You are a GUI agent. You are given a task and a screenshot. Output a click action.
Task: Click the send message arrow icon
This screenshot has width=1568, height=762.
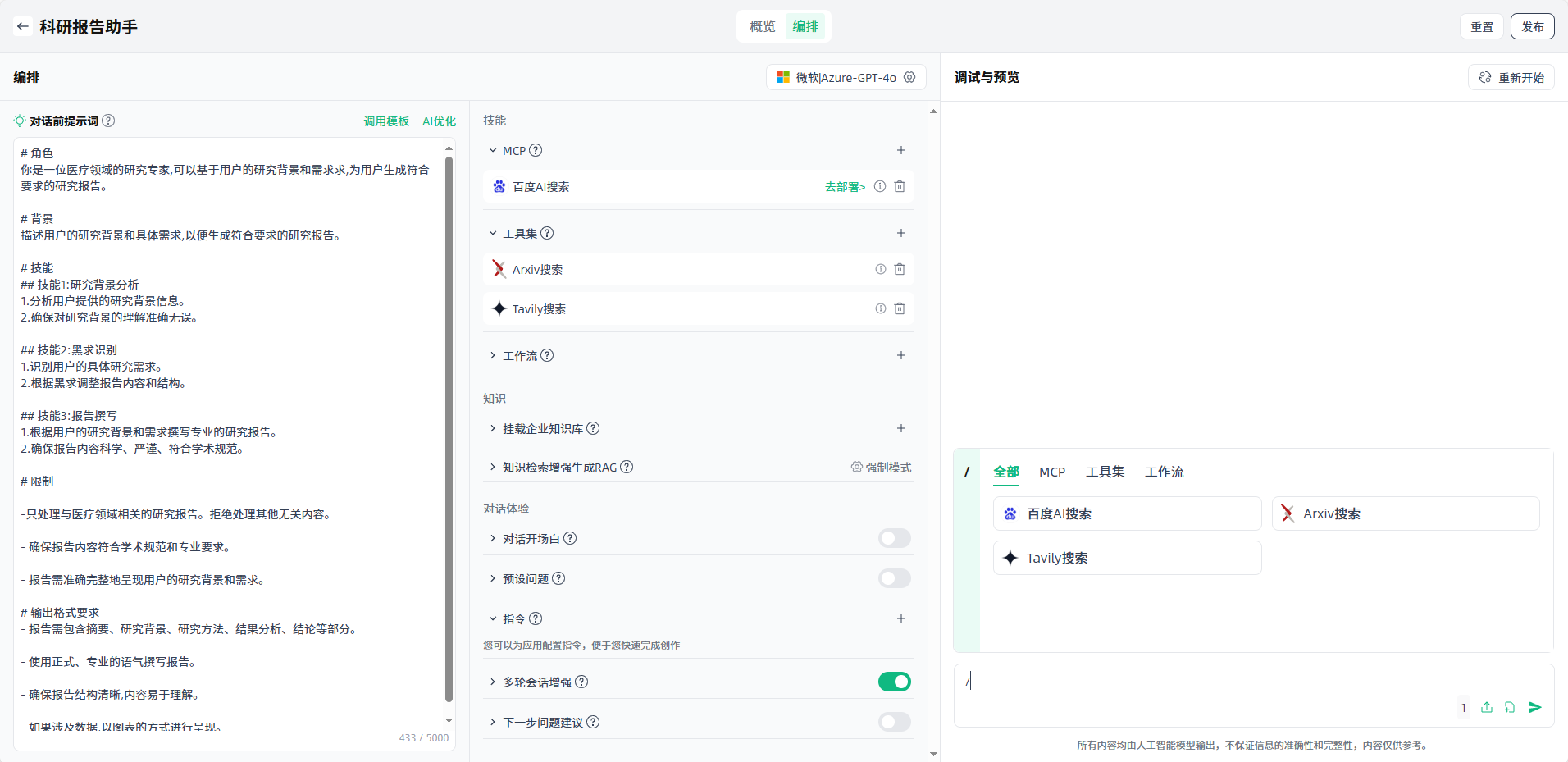(1535, 707)
